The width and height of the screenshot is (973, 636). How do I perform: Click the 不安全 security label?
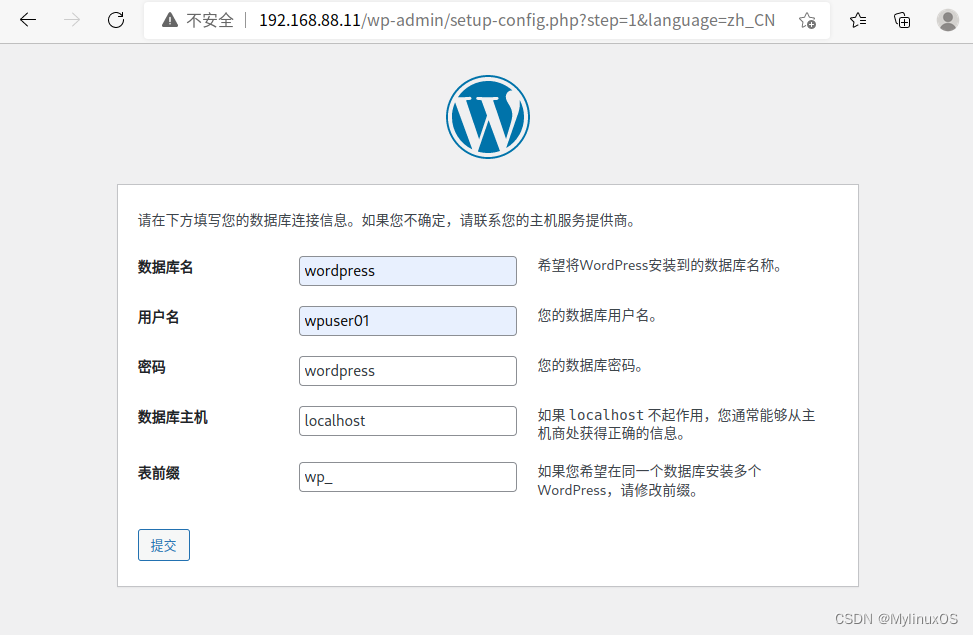click(210, 20)
